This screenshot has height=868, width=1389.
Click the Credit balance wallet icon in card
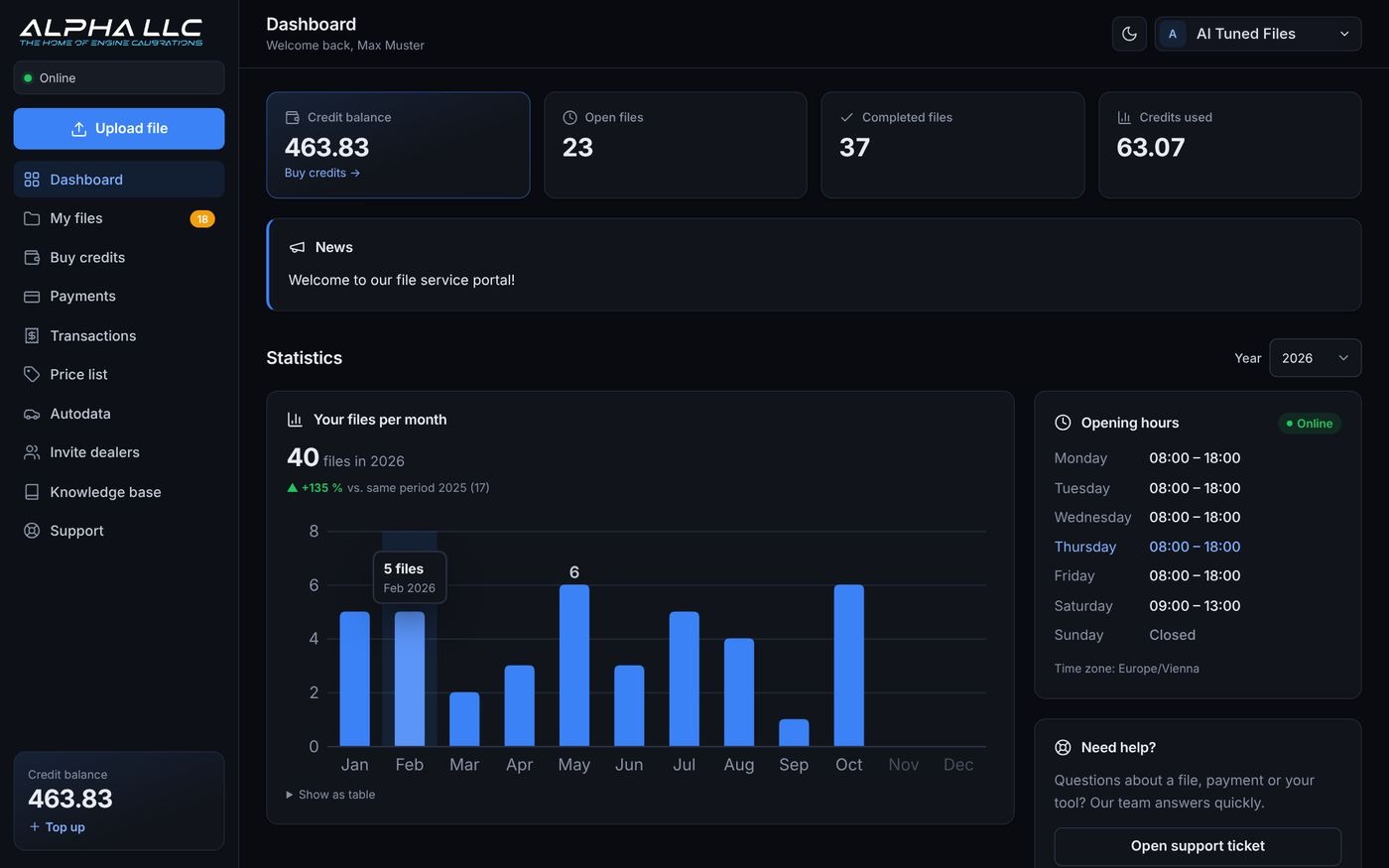pyautogui.click(x=293, y=117)
